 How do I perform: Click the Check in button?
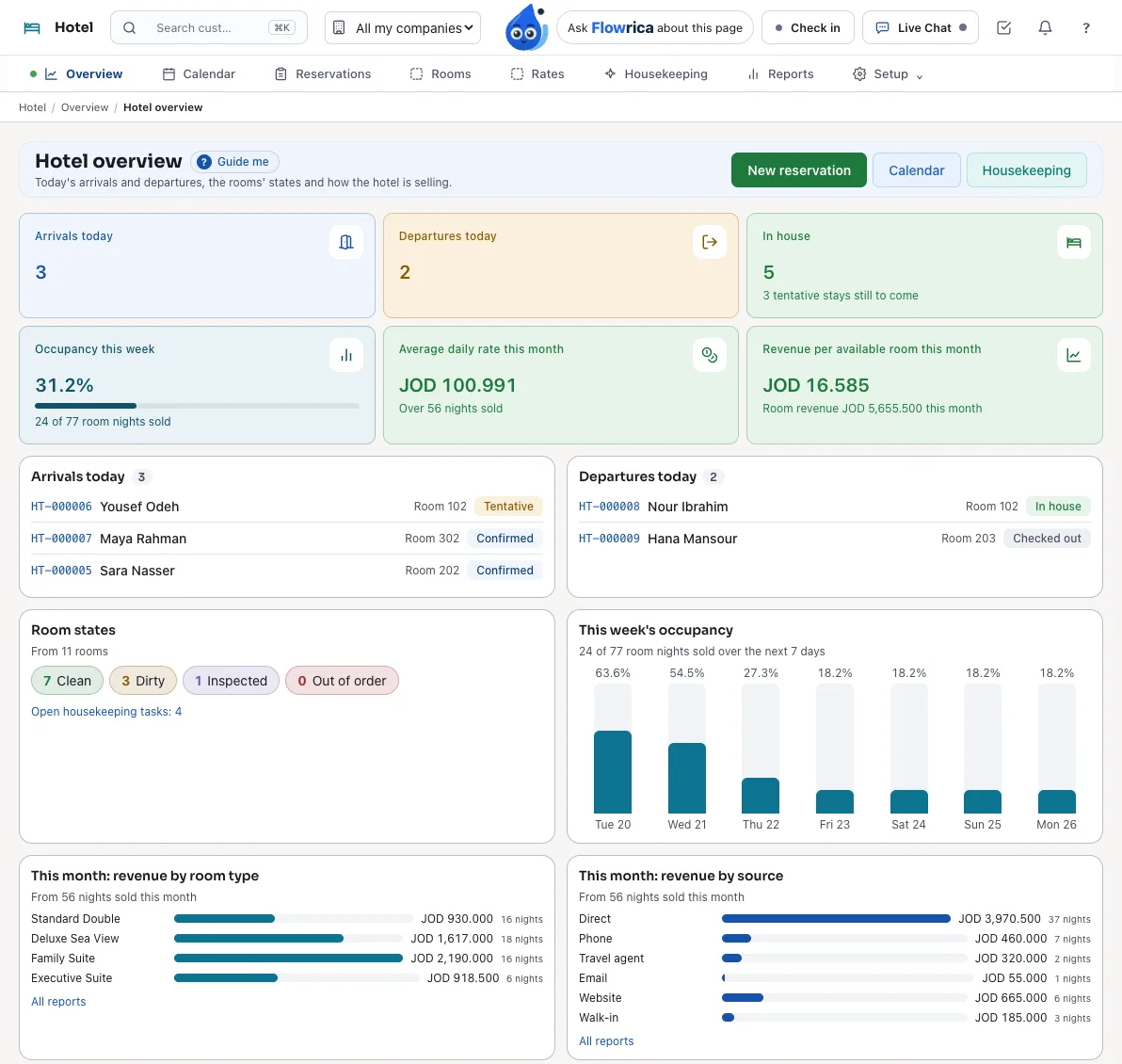coord(808,28)
